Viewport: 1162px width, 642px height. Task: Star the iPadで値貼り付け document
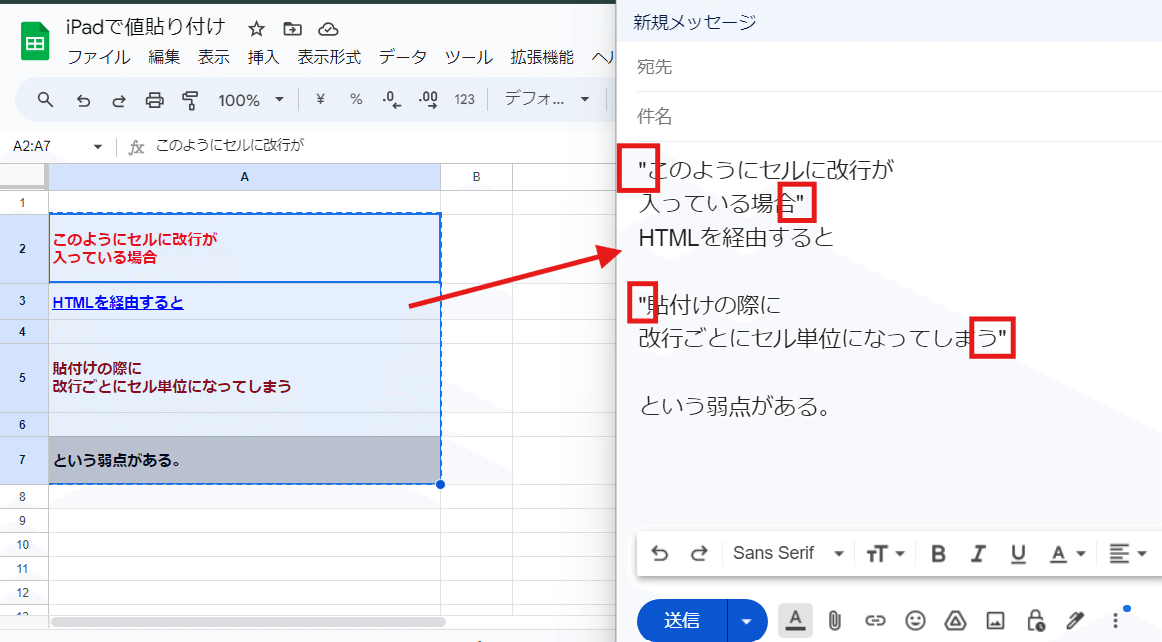tap(256, 29)
